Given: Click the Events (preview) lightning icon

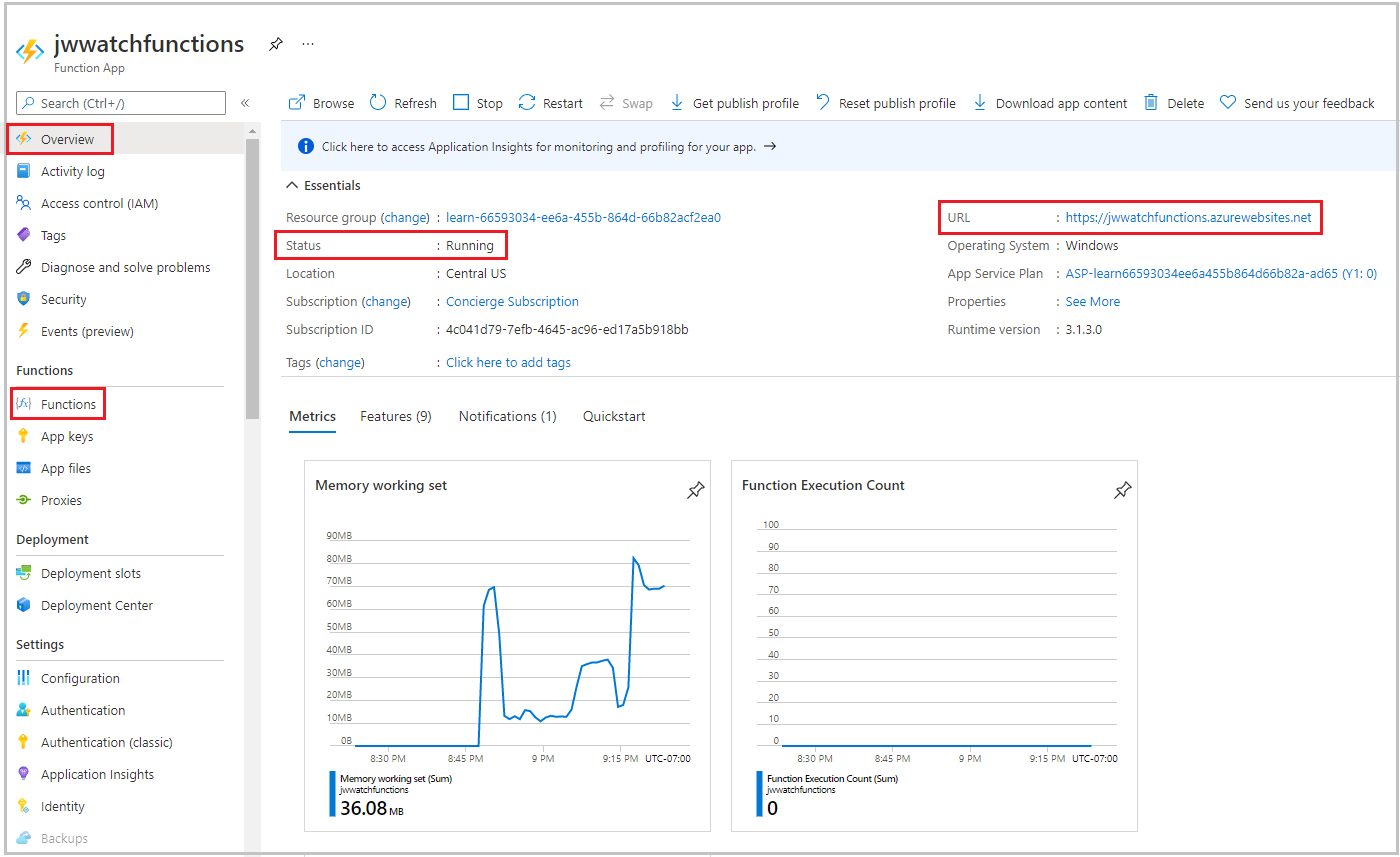Looking at the screenshot, I should click(24, 331).
